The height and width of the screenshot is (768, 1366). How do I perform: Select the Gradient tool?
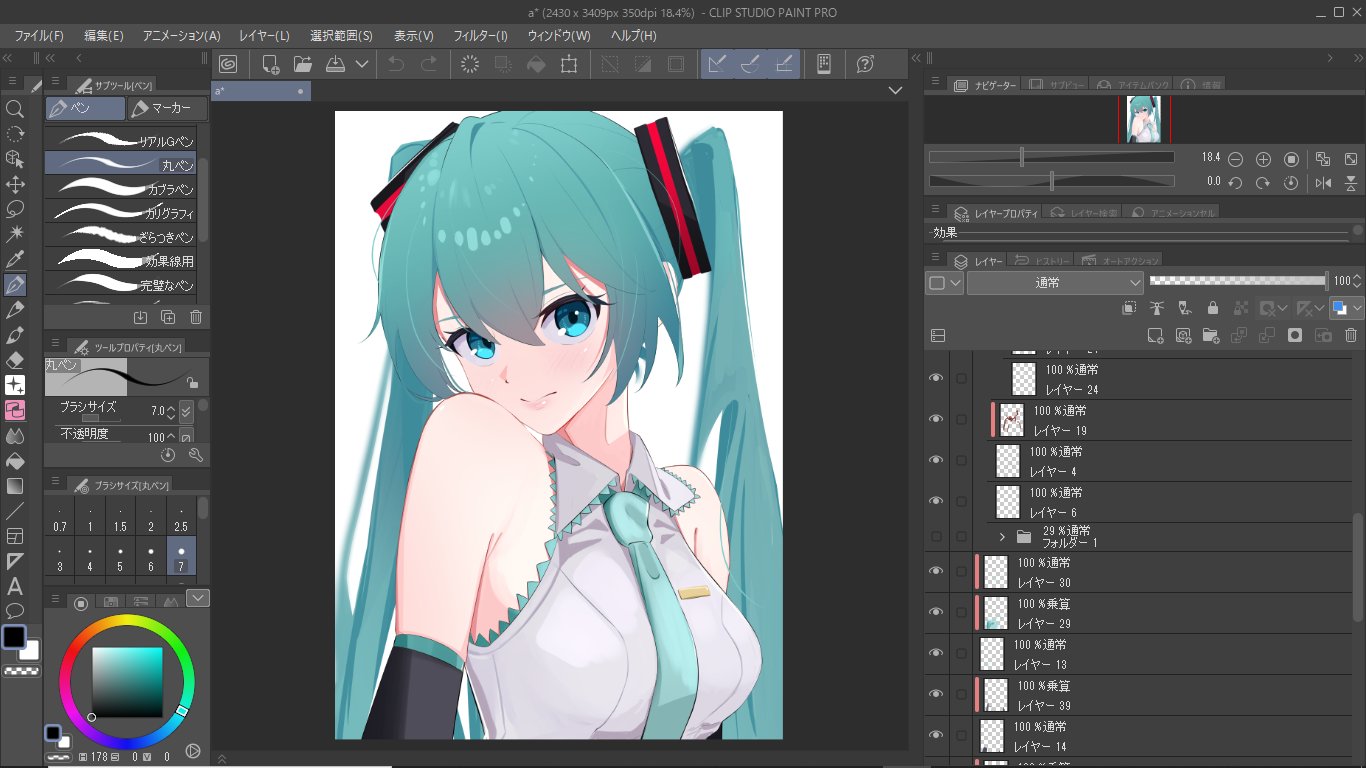15,486
